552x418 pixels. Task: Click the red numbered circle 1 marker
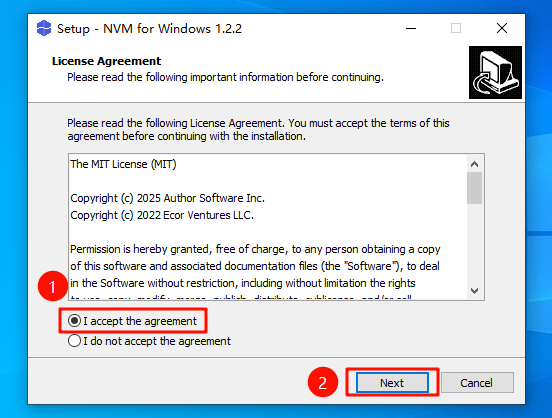tap(53, 286)
